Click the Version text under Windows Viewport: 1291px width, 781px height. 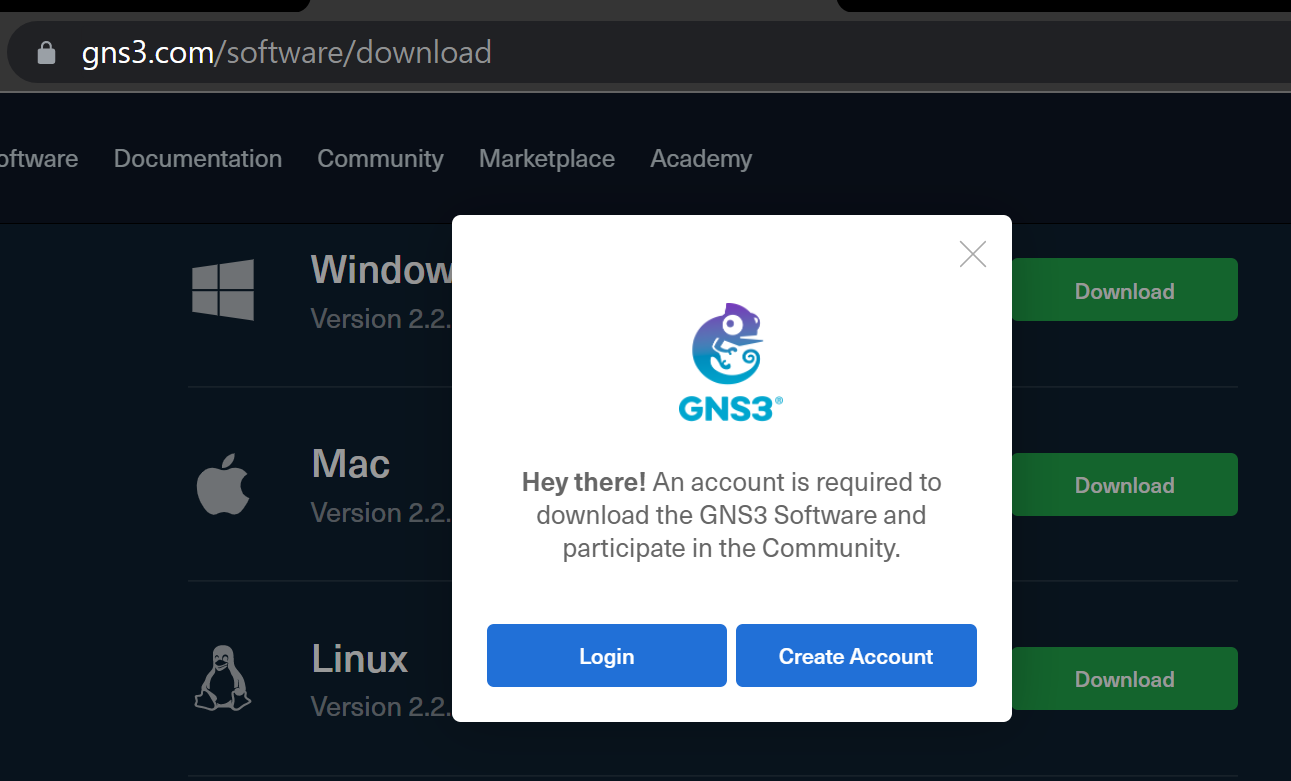click(x=381, y=319)
